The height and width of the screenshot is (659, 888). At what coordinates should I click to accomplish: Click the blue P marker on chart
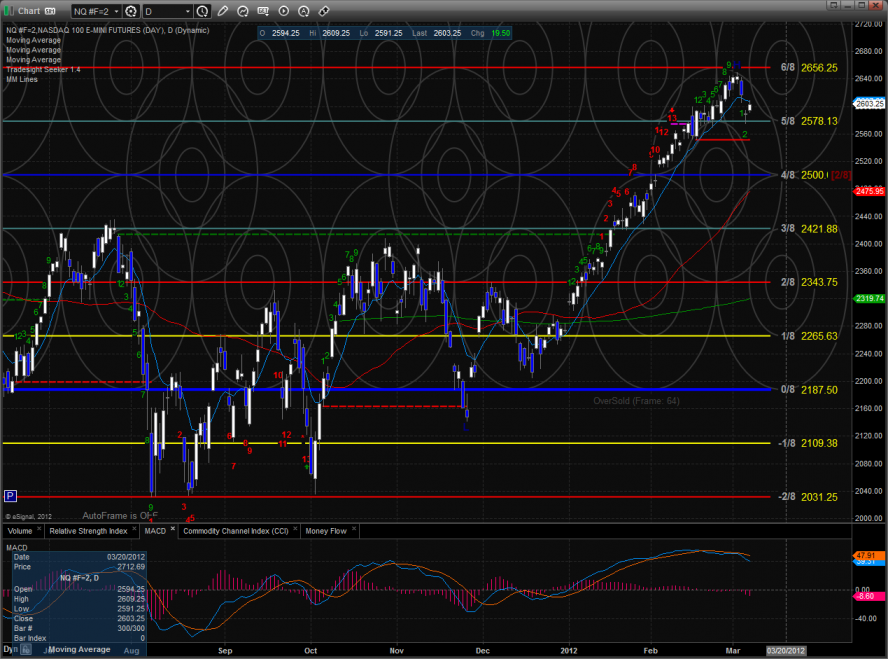pos(10,495)
